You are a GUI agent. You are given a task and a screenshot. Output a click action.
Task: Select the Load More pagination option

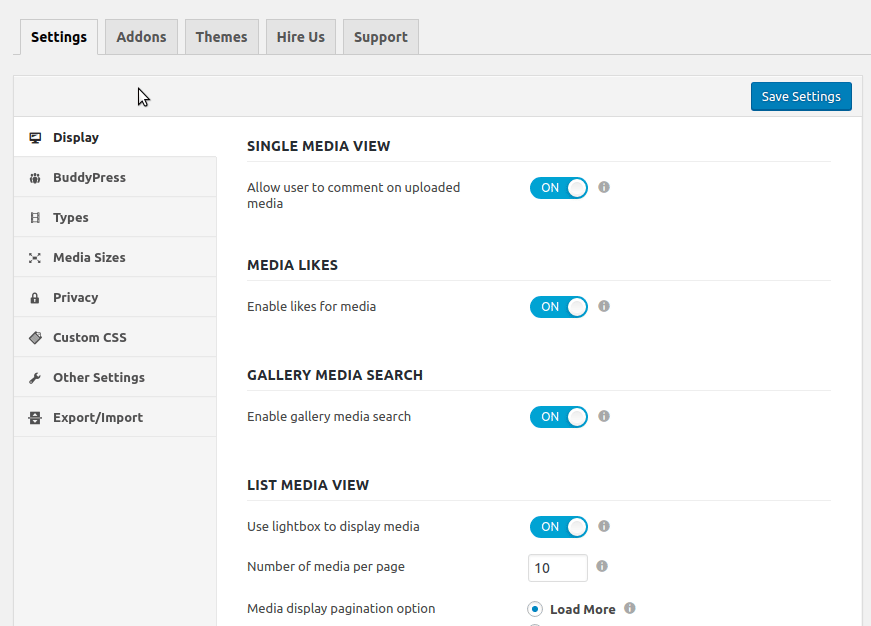point(536,609)
